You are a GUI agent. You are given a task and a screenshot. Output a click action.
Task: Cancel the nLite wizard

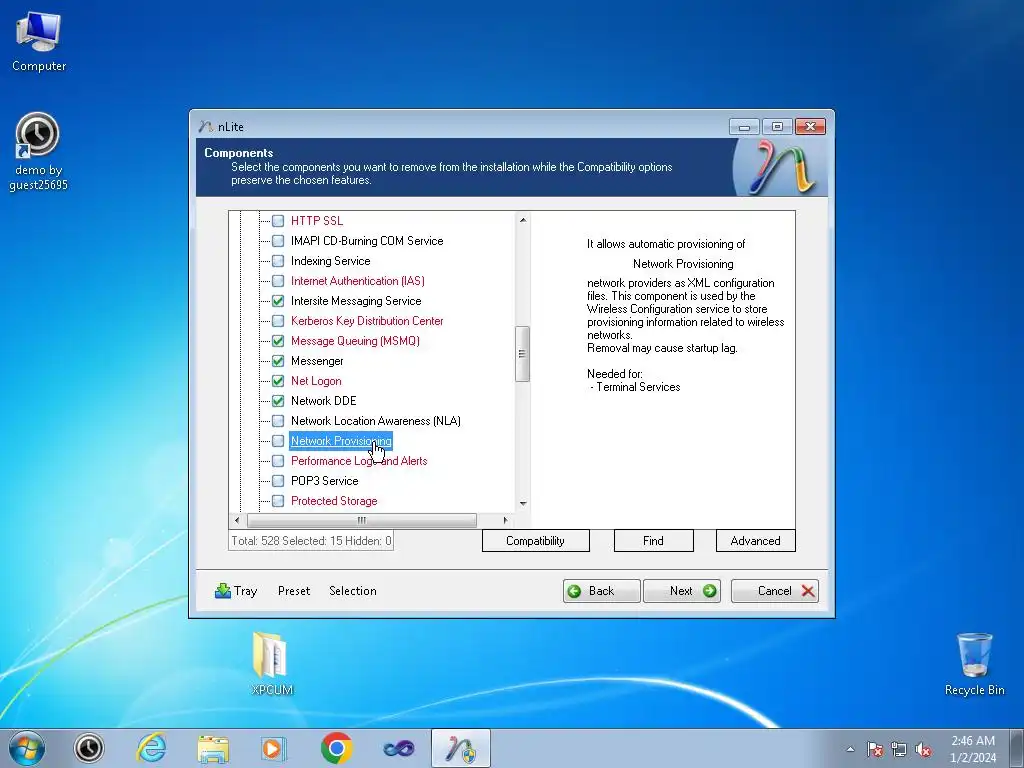point(775,591)
